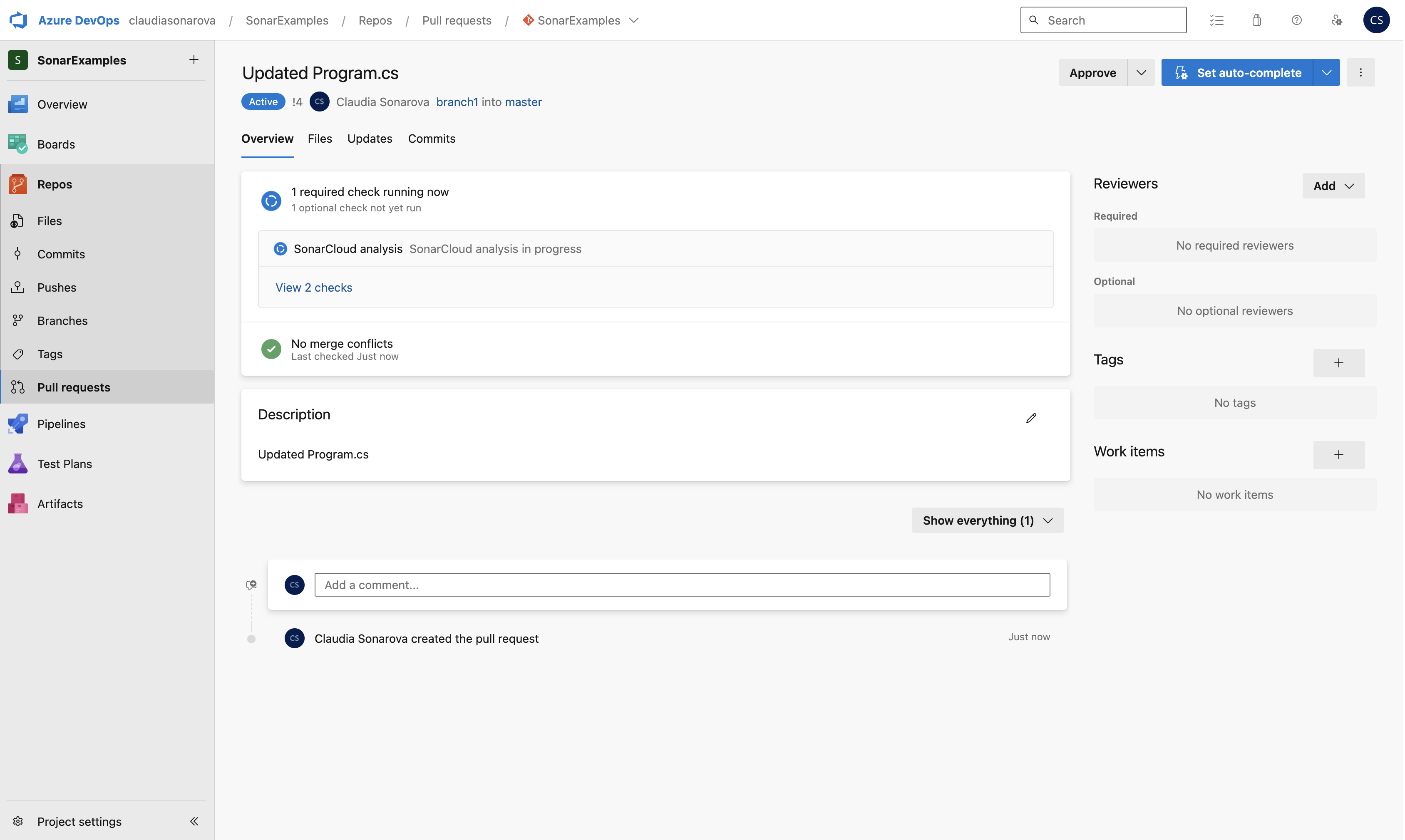Screen dimensions: 1405x840
Task: Open Tags under Repos in sidebar
Action: click(x=107, y=354)
